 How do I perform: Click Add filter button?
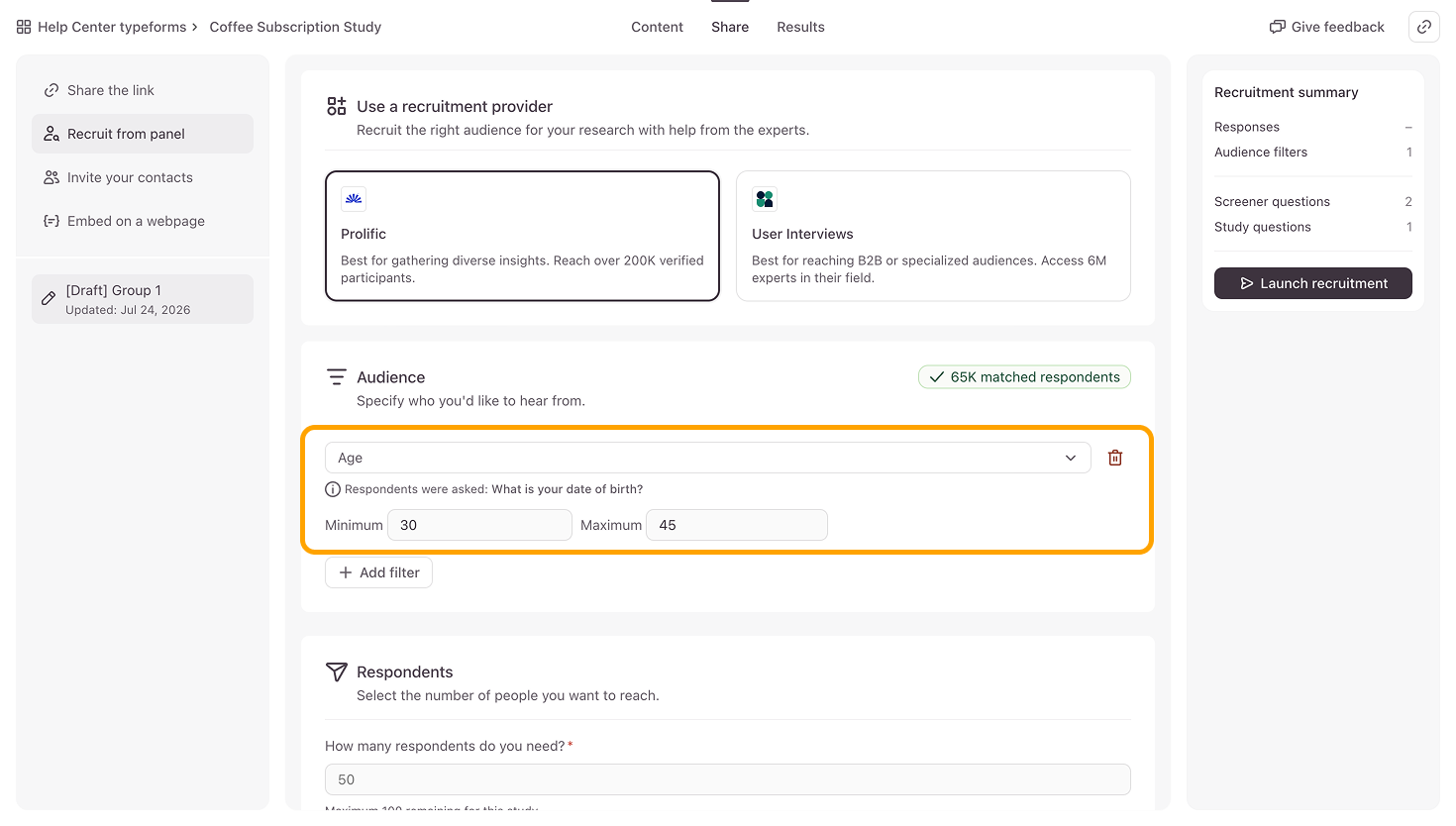[378, 572]
